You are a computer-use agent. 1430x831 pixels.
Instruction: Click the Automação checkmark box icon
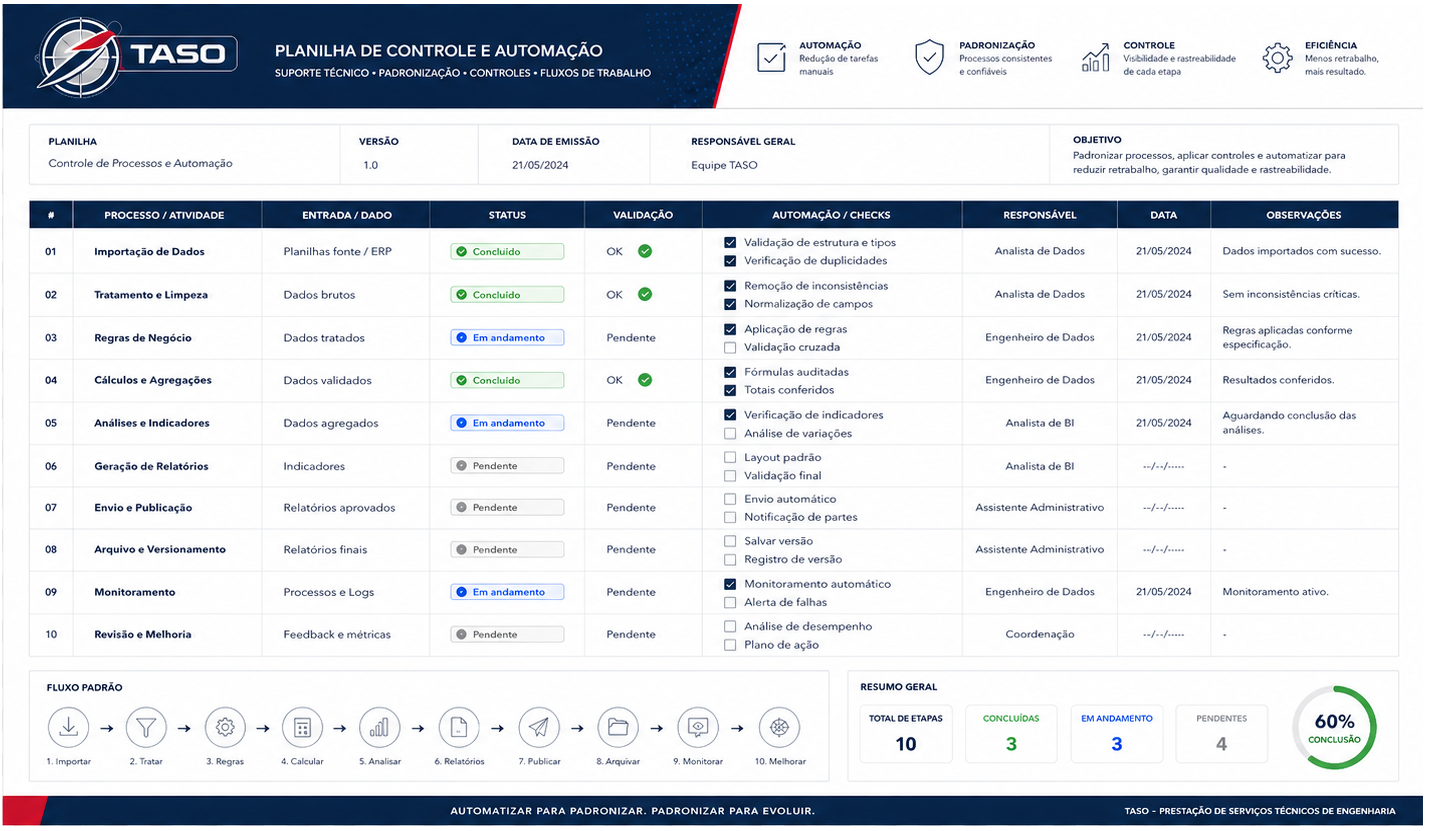pyautogui.click(x=771, y=58)
